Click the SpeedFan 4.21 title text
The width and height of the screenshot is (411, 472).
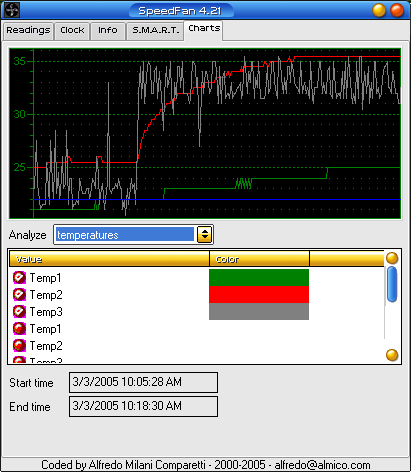tap(180, 11)
